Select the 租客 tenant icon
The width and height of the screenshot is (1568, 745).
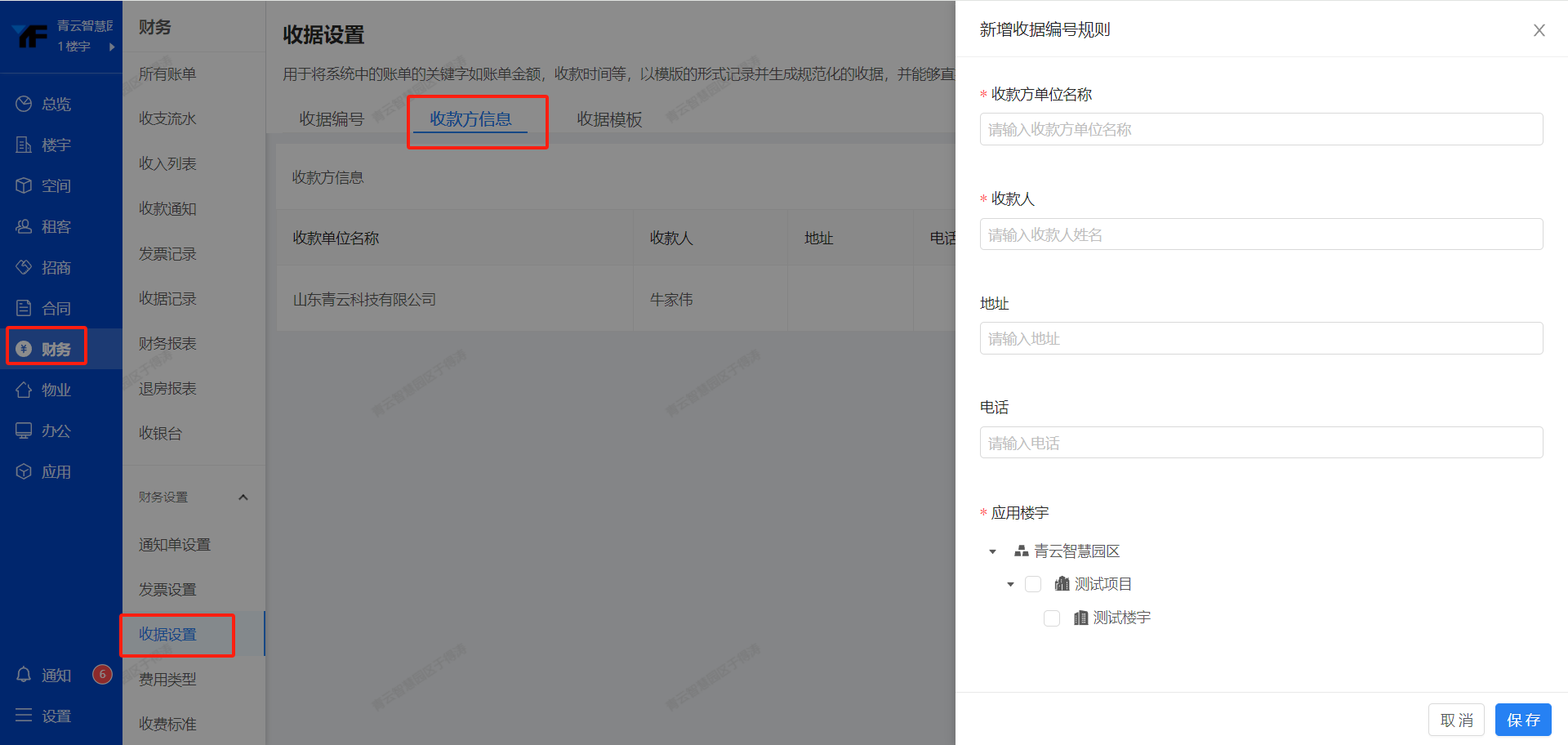[24, 226]
